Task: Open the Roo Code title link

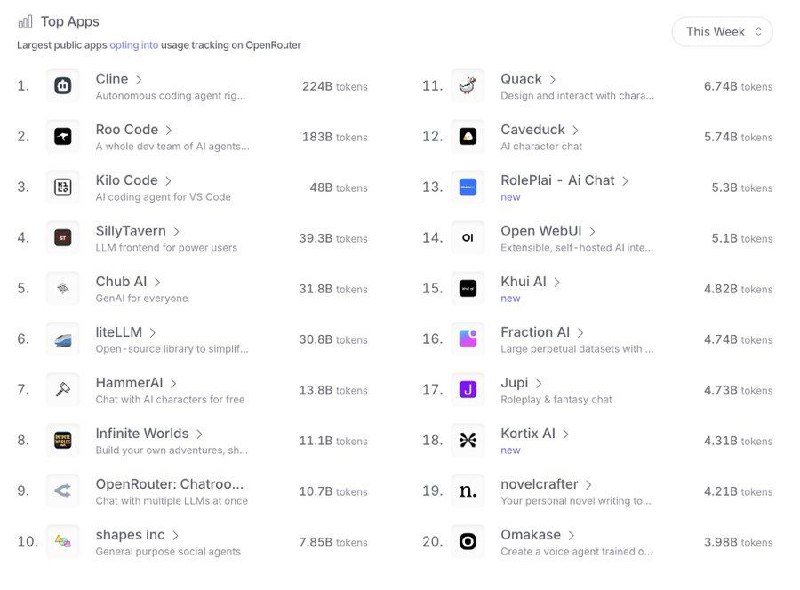Action: (127, 130)
